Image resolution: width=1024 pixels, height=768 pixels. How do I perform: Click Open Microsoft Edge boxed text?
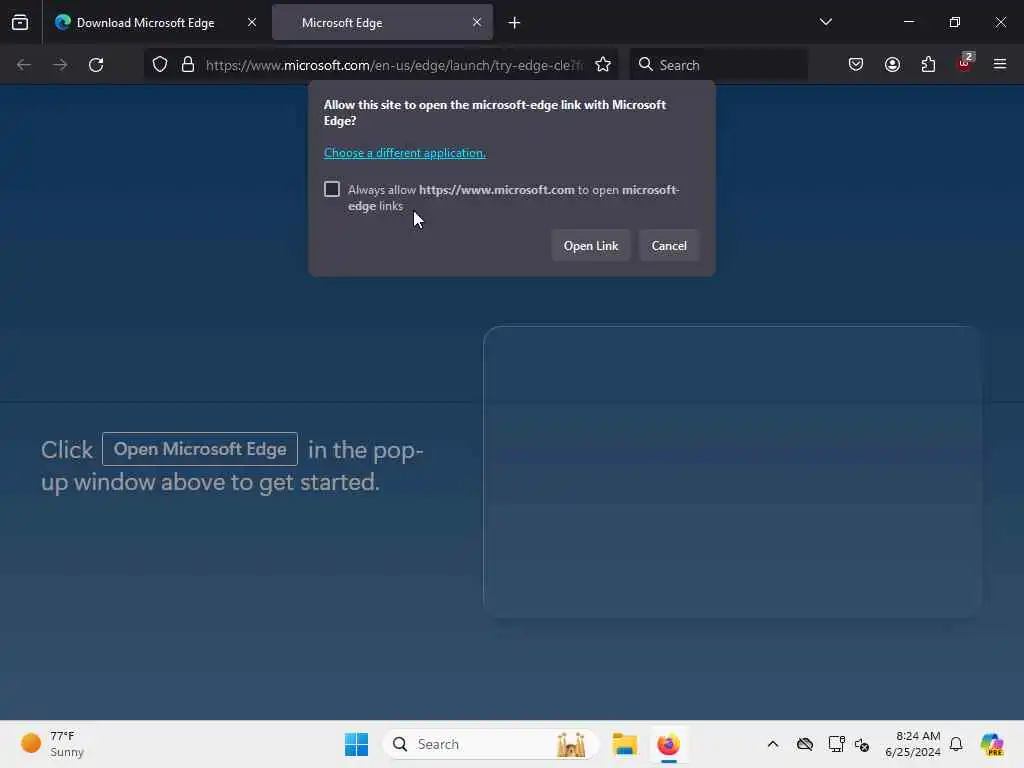click(200, 449)
